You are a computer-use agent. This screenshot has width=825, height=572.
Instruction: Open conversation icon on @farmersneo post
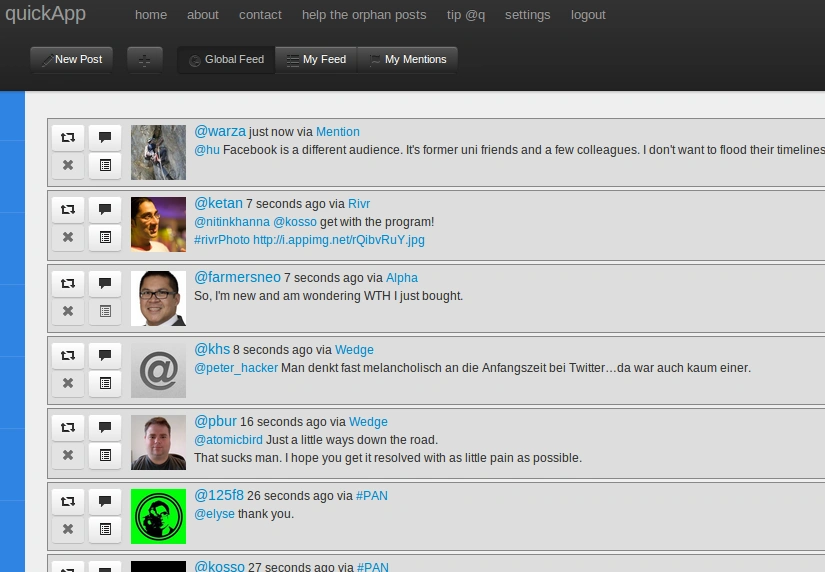coord(105,312)
